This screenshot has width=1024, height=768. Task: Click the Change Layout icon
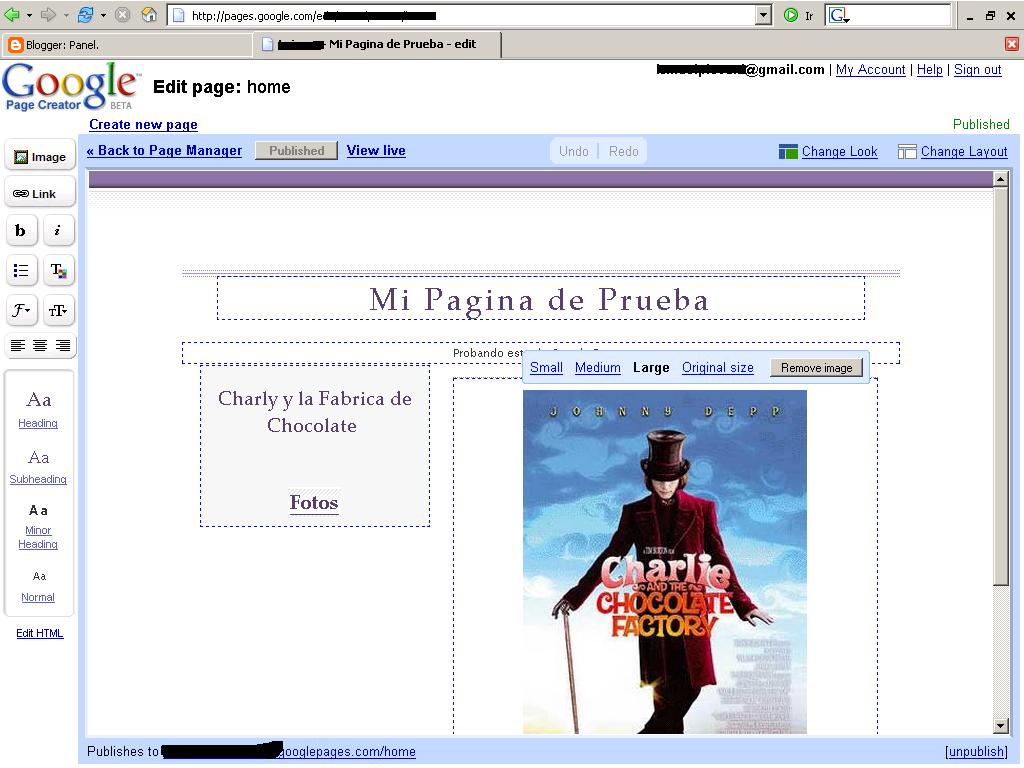(x=907, y=152)
